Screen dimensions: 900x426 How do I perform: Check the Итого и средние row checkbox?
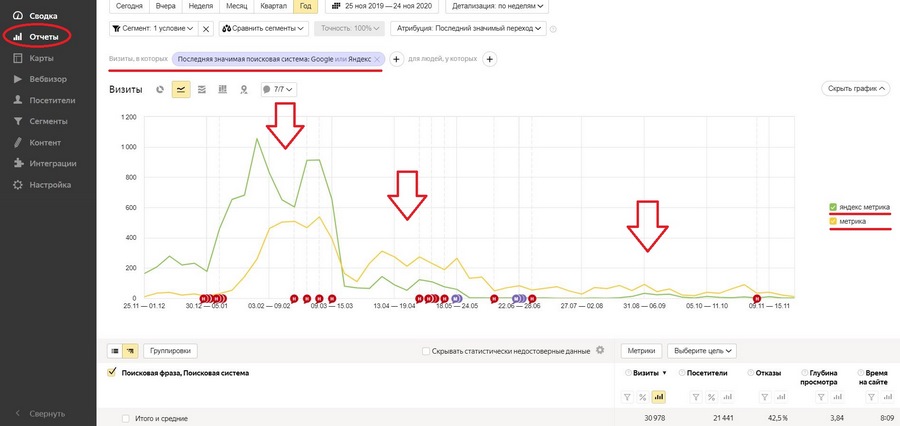(126, 419)
